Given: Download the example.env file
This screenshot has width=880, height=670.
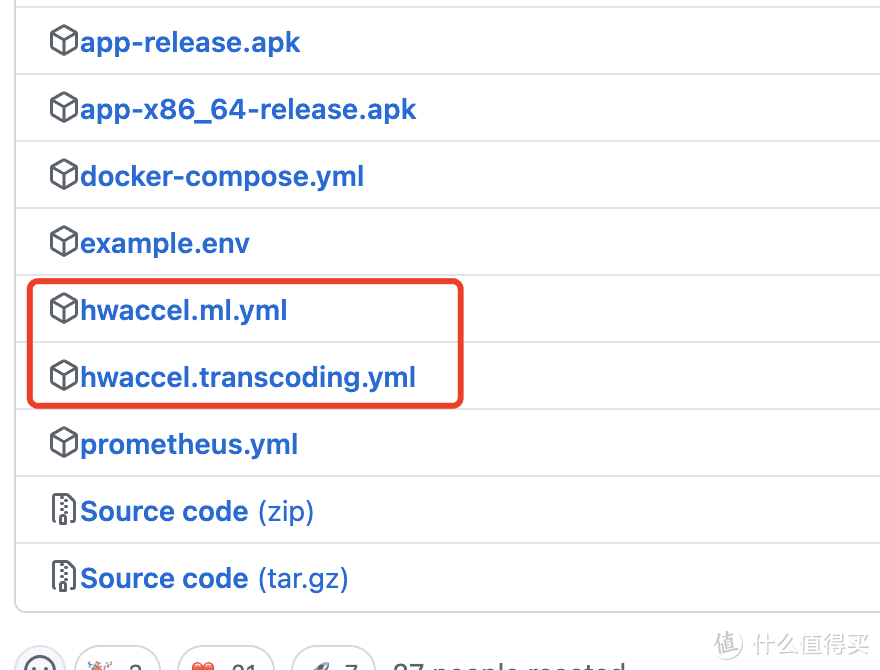Looking at the screenshot, I should (164, 244).
